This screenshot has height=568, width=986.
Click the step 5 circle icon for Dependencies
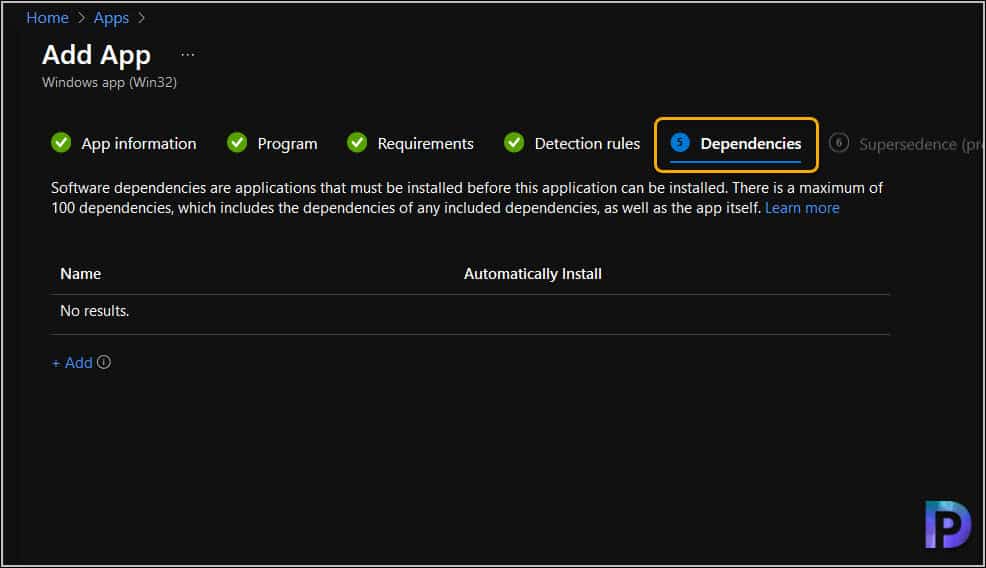680,143
